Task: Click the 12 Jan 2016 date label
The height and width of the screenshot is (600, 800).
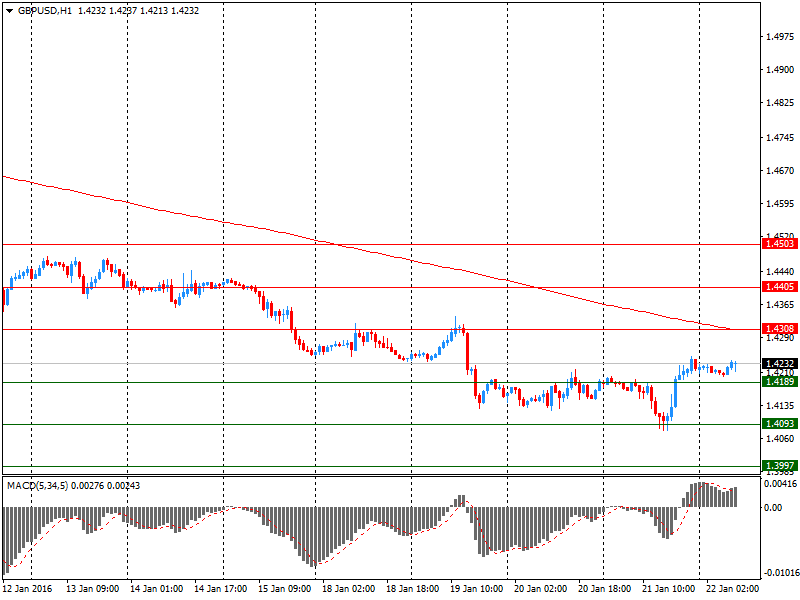Action: pyautogui.click(x=27, y=588)
